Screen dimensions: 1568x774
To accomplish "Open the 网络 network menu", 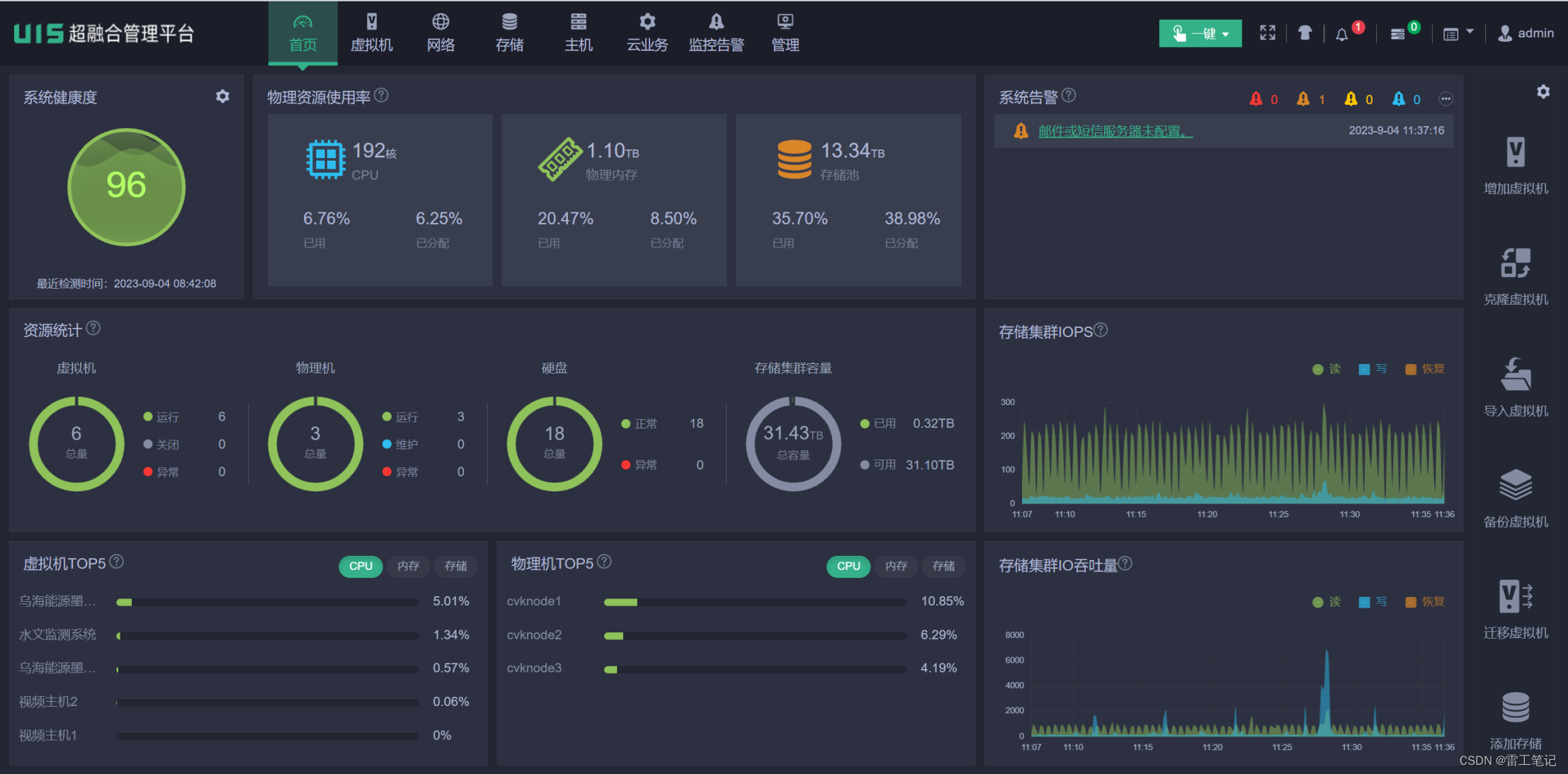I will pos(441,33).
